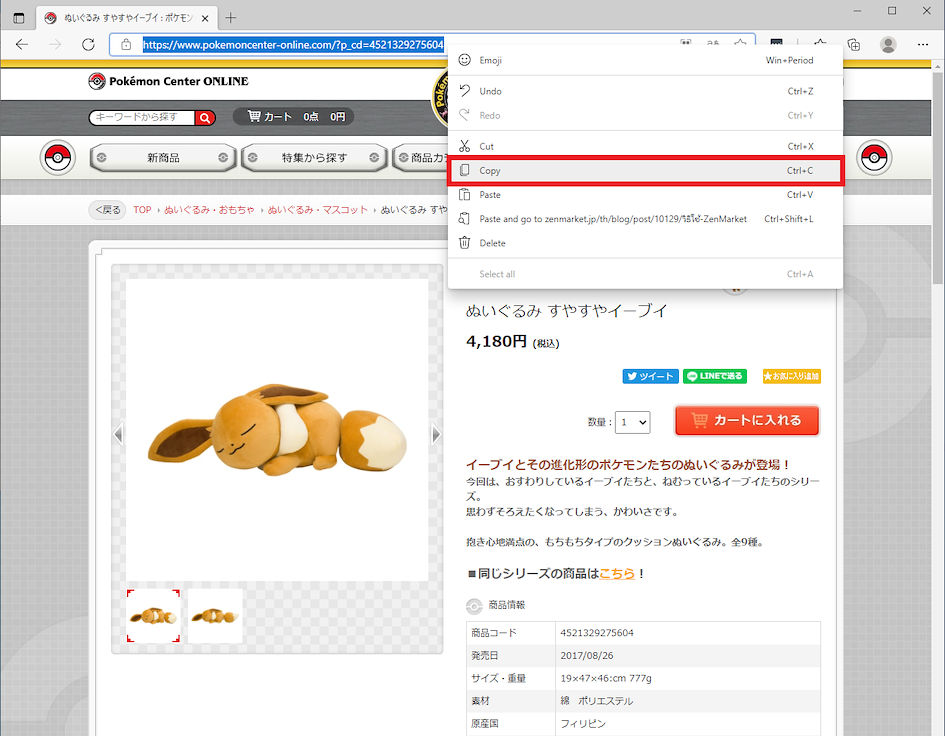Click the material value 綿 ポリエステル
The width and height of the screenshot is (945, 736).
[x=597, y=701]
